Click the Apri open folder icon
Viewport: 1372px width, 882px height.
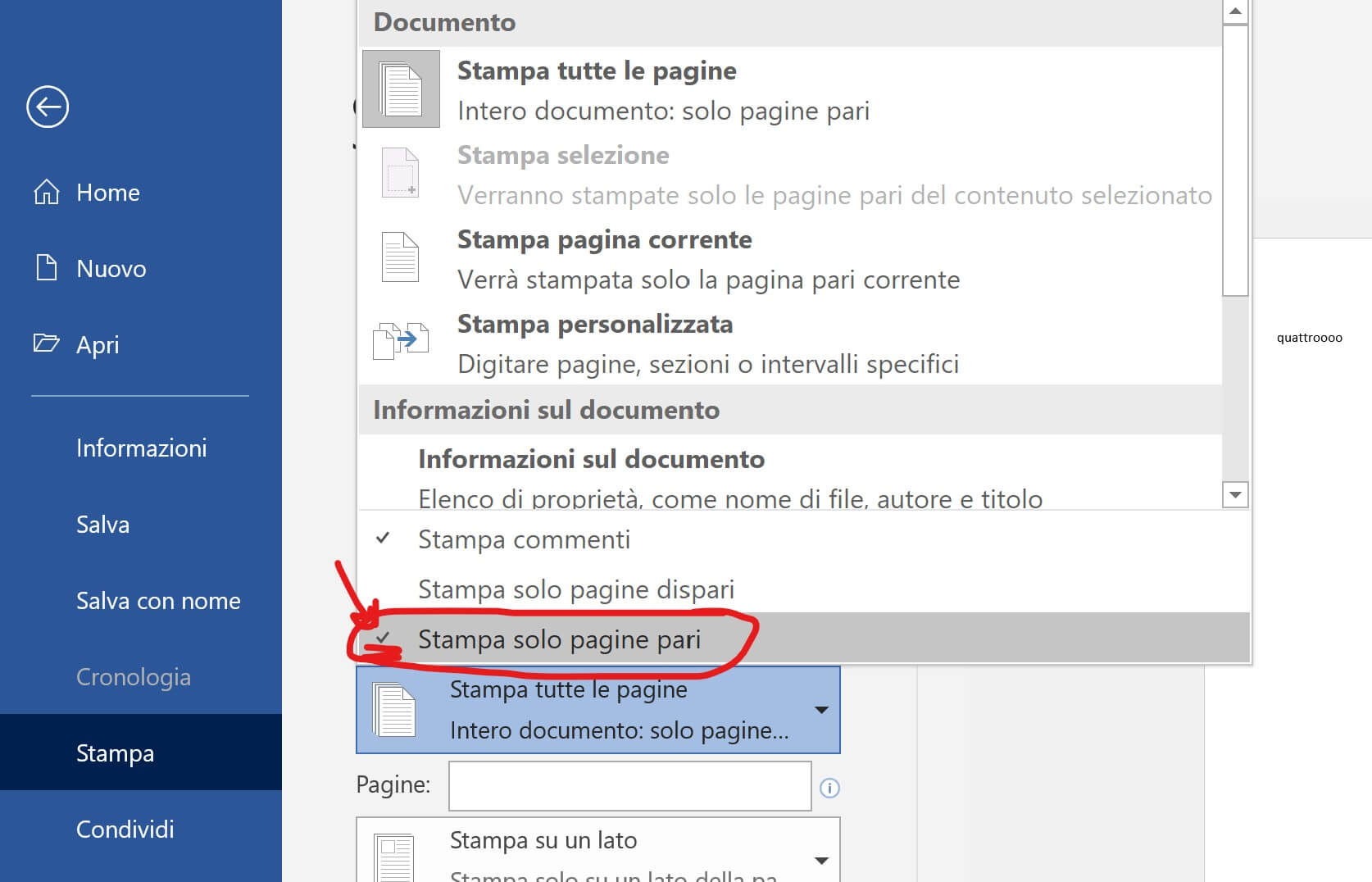click(47, 343)
